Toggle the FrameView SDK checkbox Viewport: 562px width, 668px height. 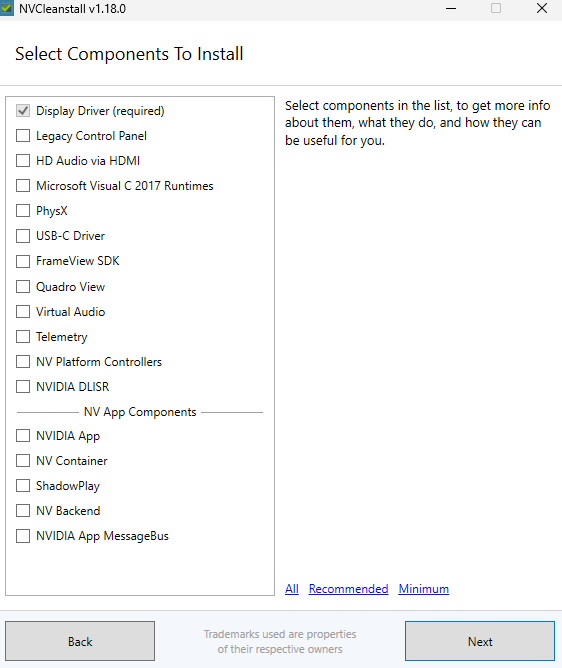pyautogui.click(x=23, y=261)
